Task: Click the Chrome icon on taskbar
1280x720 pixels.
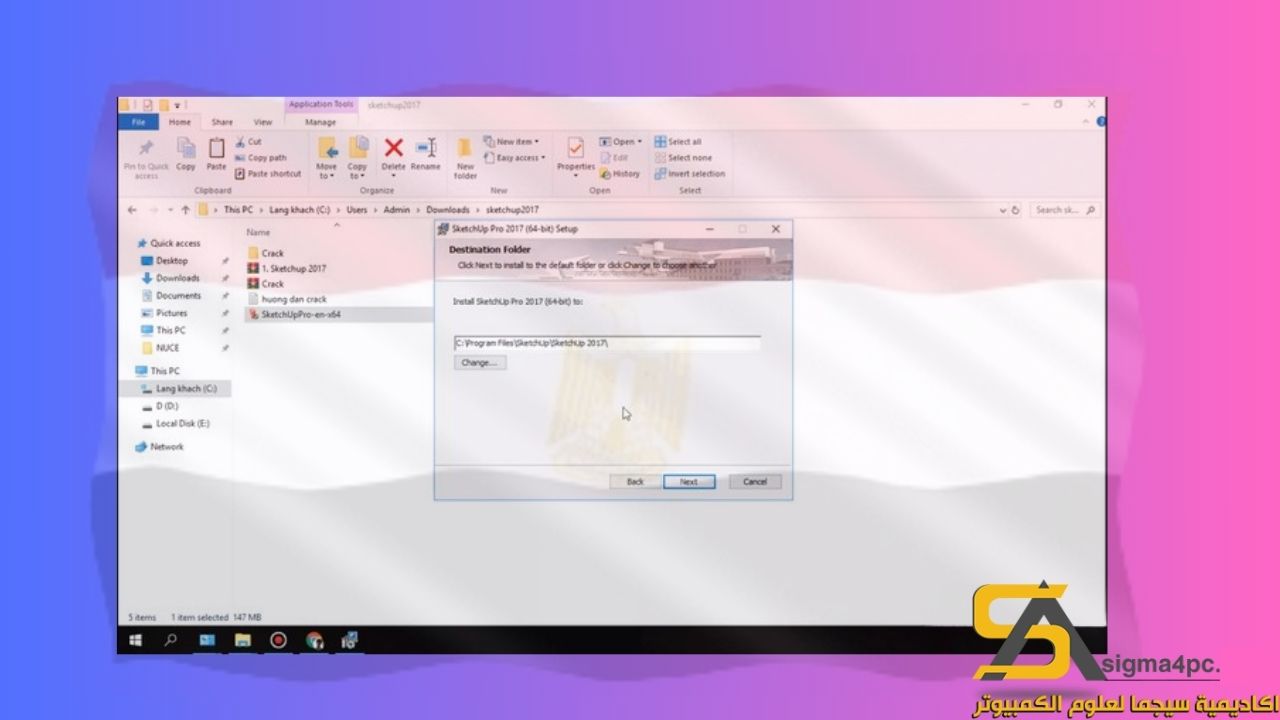Action: tap(314, 640)
